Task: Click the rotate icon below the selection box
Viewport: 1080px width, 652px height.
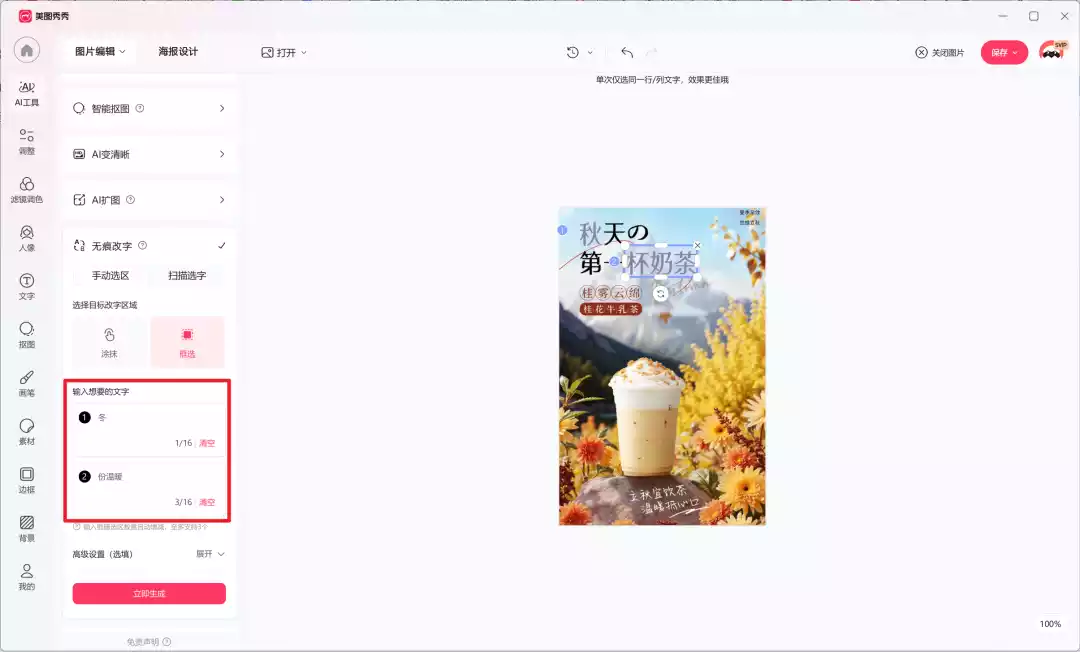Action: 661,293
